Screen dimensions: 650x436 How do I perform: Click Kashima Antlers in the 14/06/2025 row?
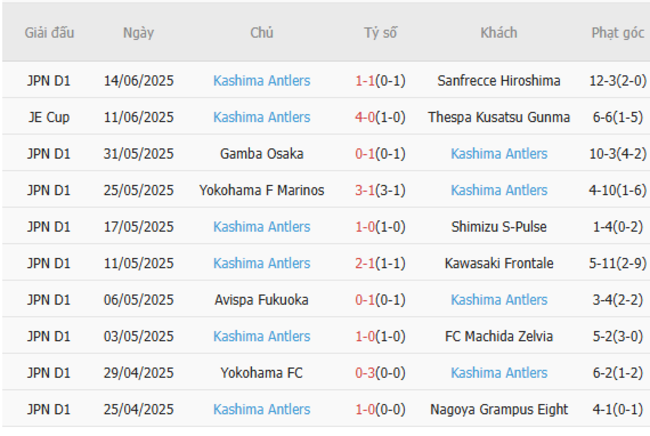[262, 81]
